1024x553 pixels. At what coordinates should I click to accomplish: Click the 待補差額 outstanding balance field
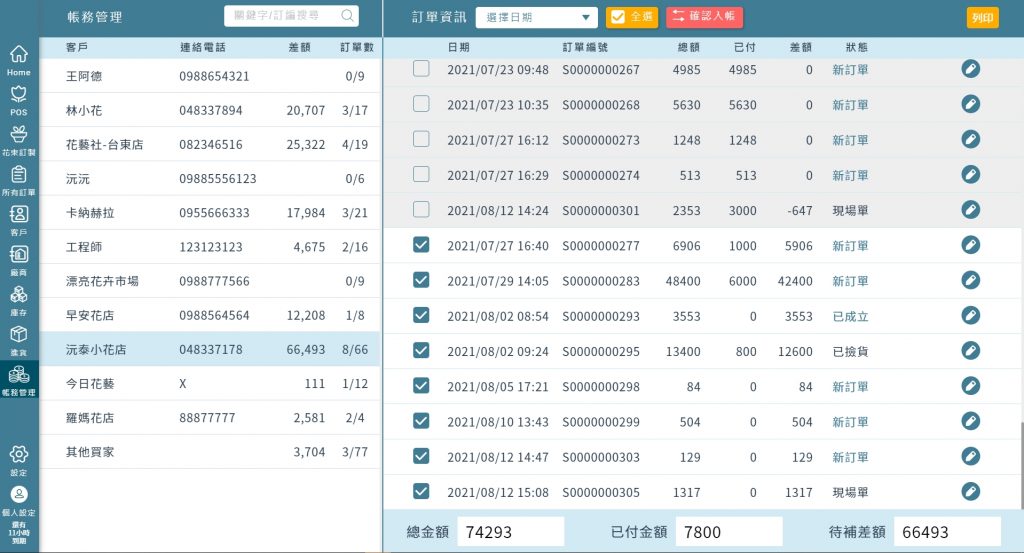pyautogui.click(x=947, y=532)
